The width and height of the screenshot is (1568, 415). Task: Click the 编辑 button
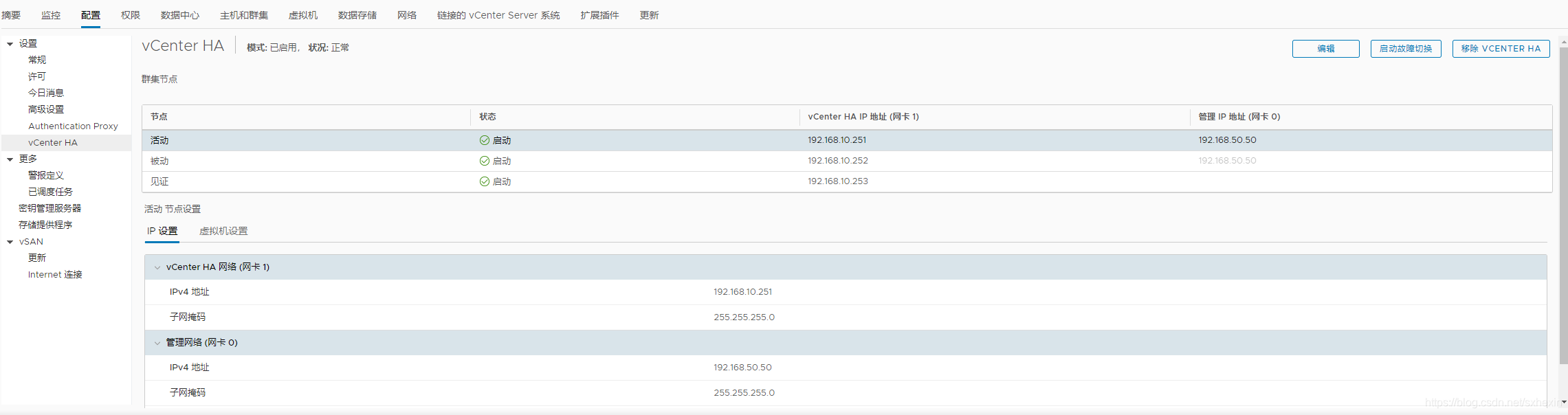[1326, 49]
